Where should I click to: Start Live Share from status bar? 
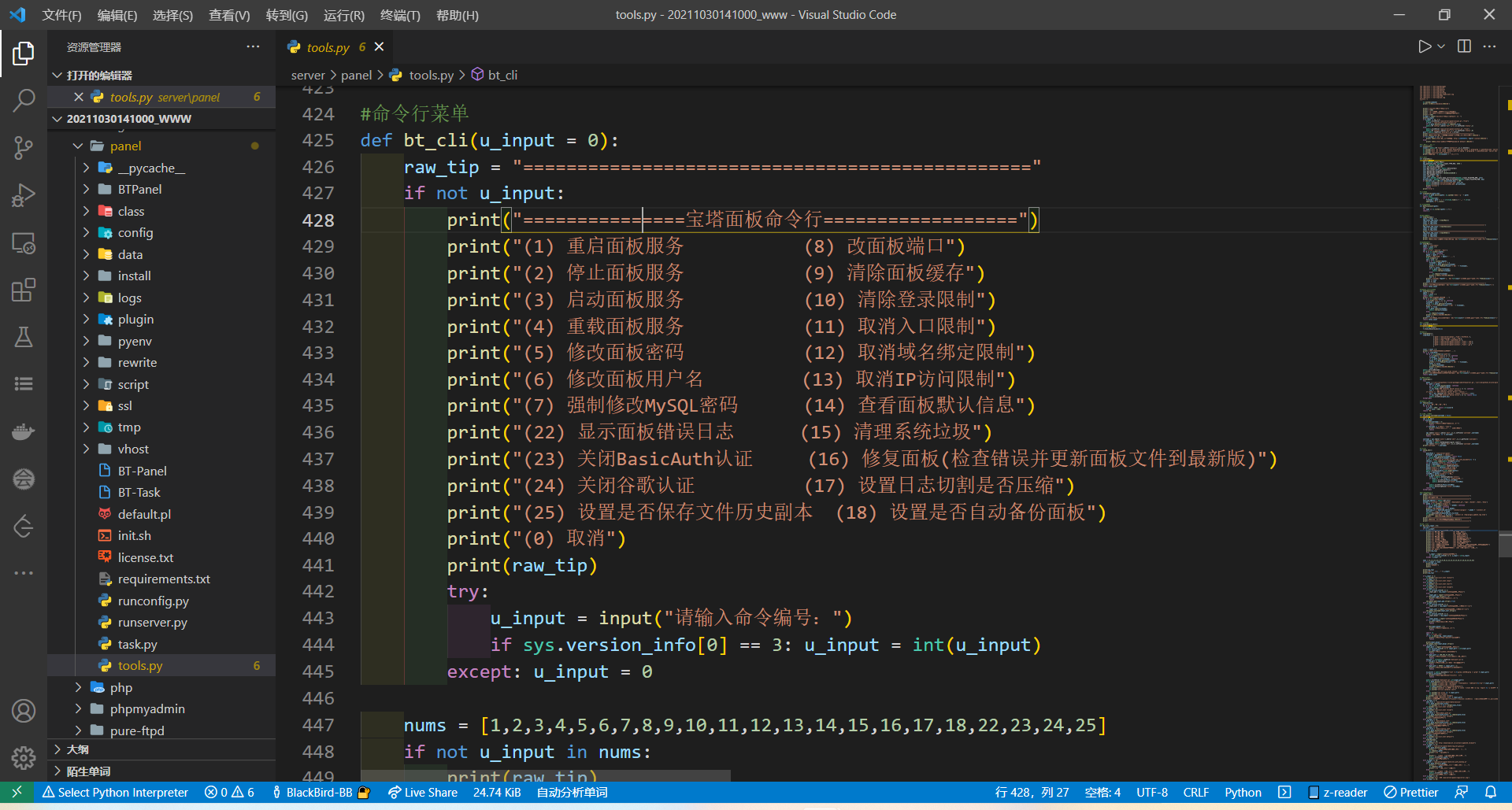[x=423, y=792]
